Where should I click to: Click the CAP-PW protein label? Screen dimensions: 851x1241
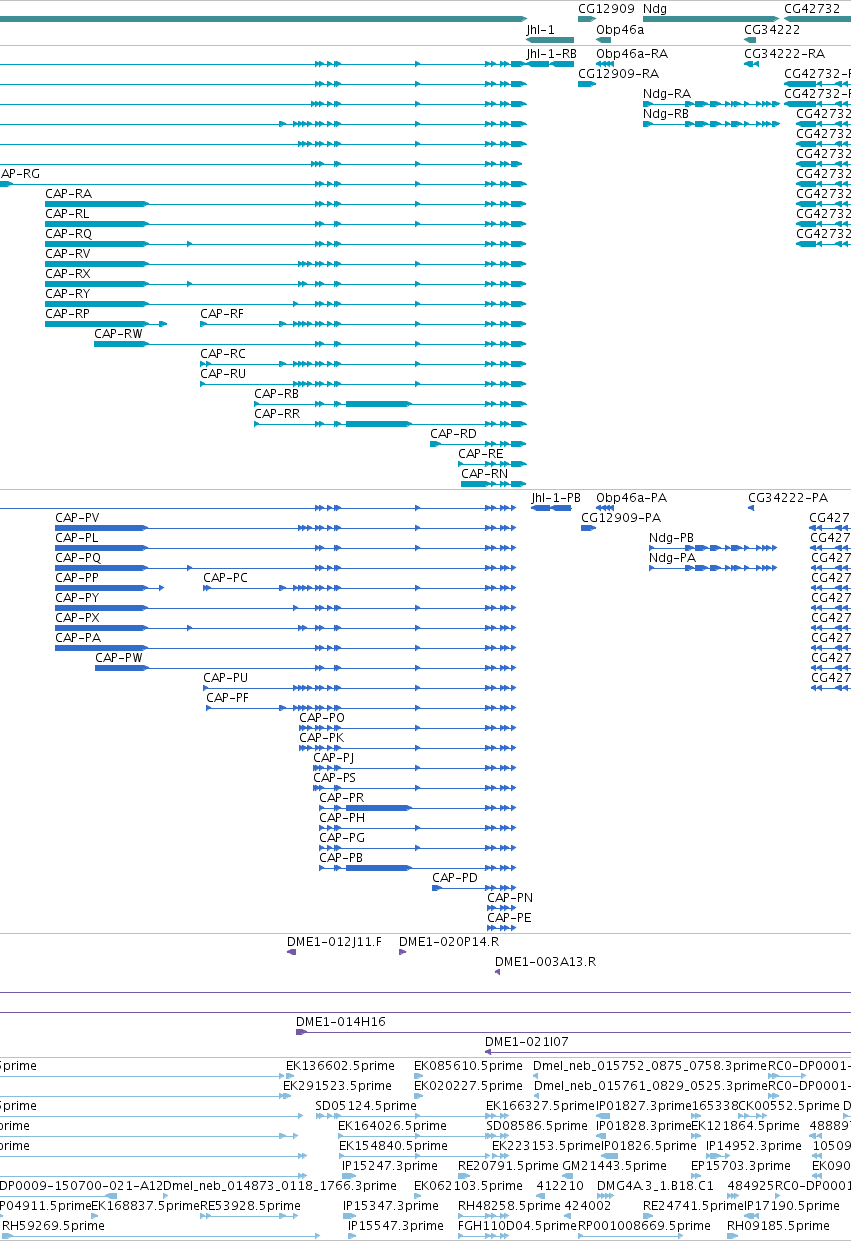119,658
